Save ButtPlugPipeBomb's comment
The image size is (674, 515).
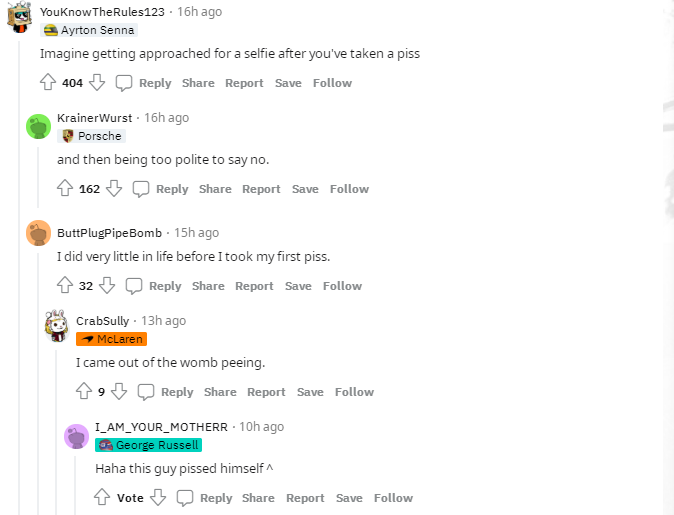[x=298, y=286]
